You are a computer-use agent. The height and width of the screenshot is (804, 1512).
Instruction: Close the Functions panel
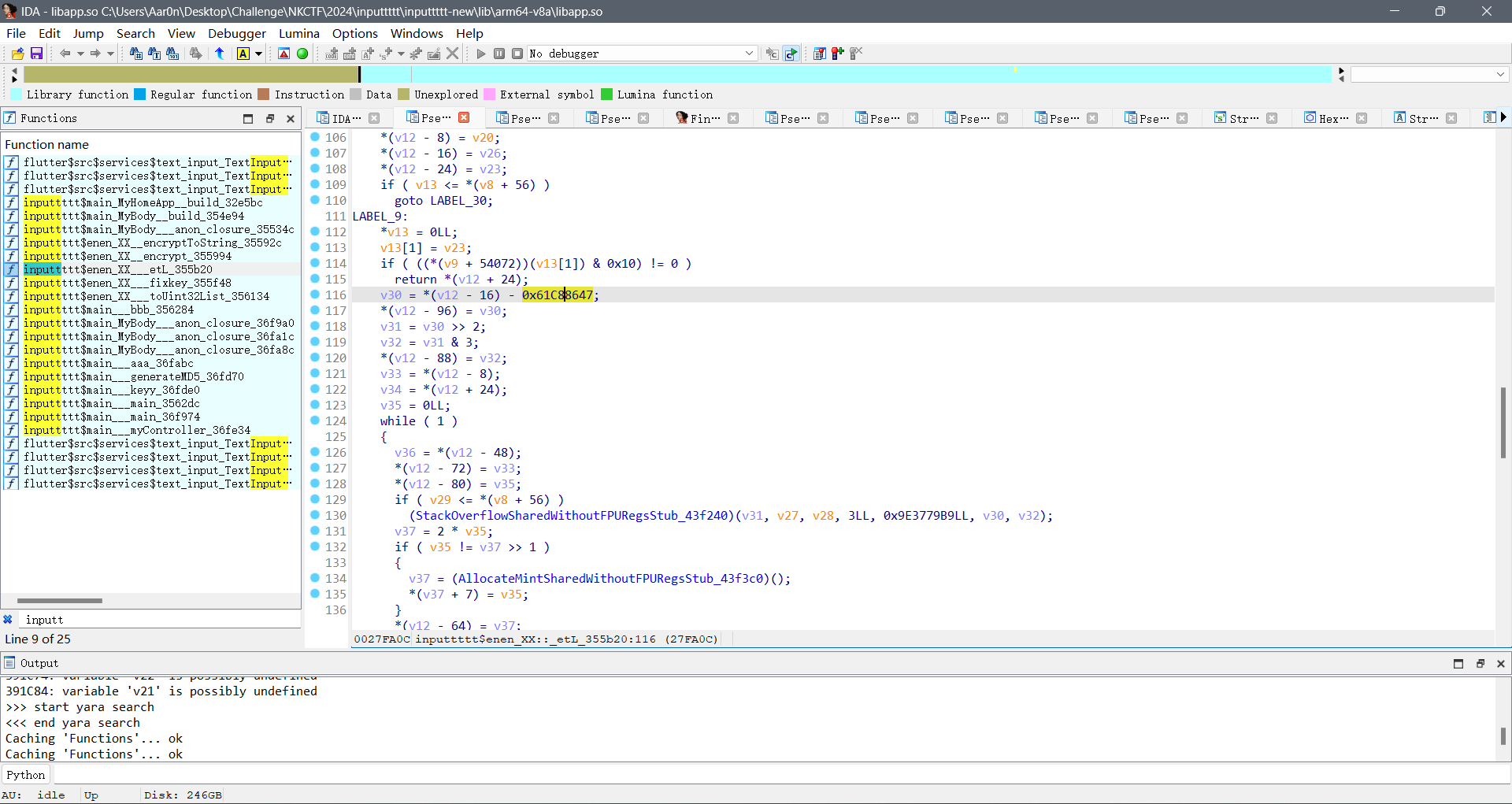coord(291,119)
